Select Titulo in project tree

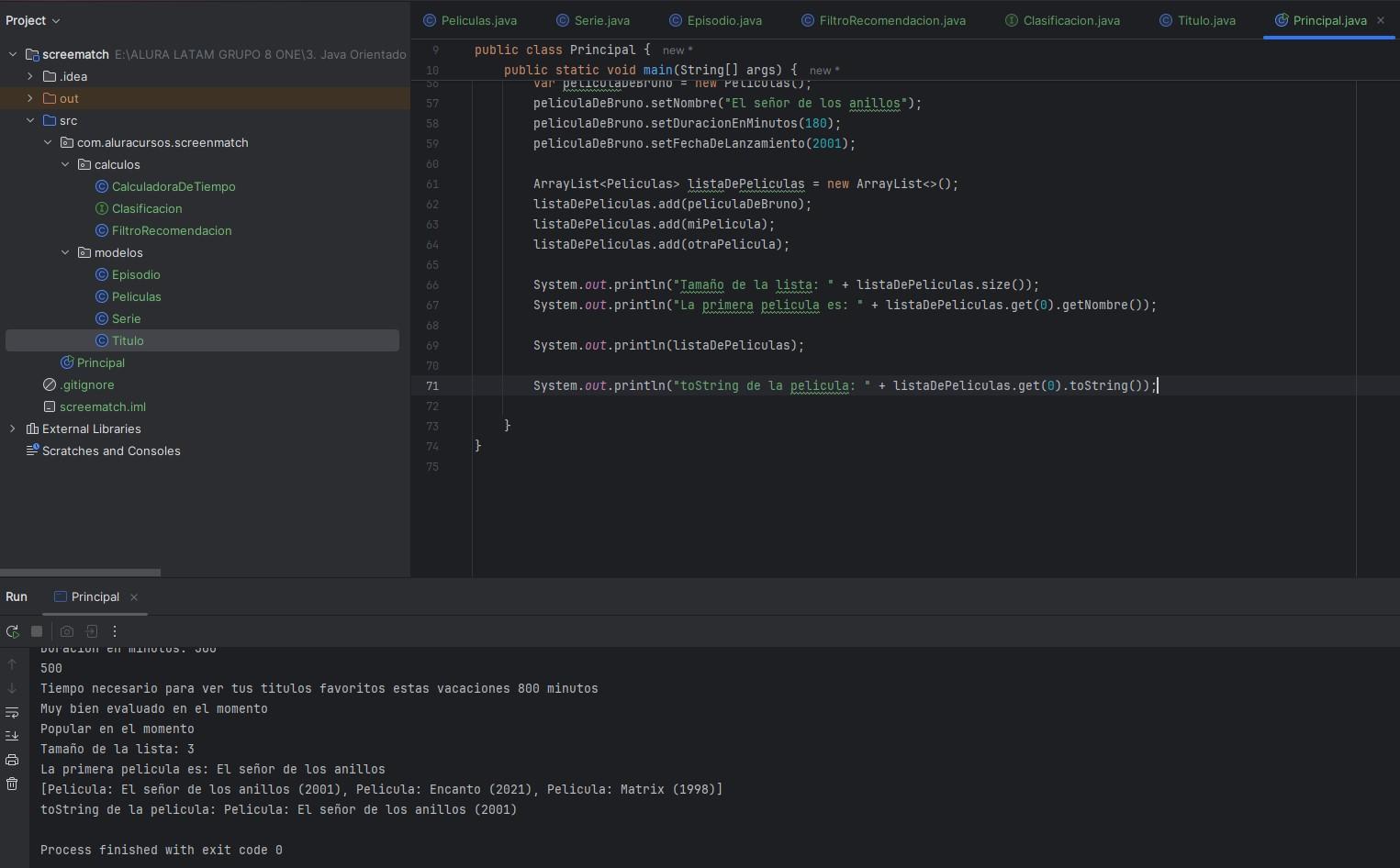click(128, 340)
